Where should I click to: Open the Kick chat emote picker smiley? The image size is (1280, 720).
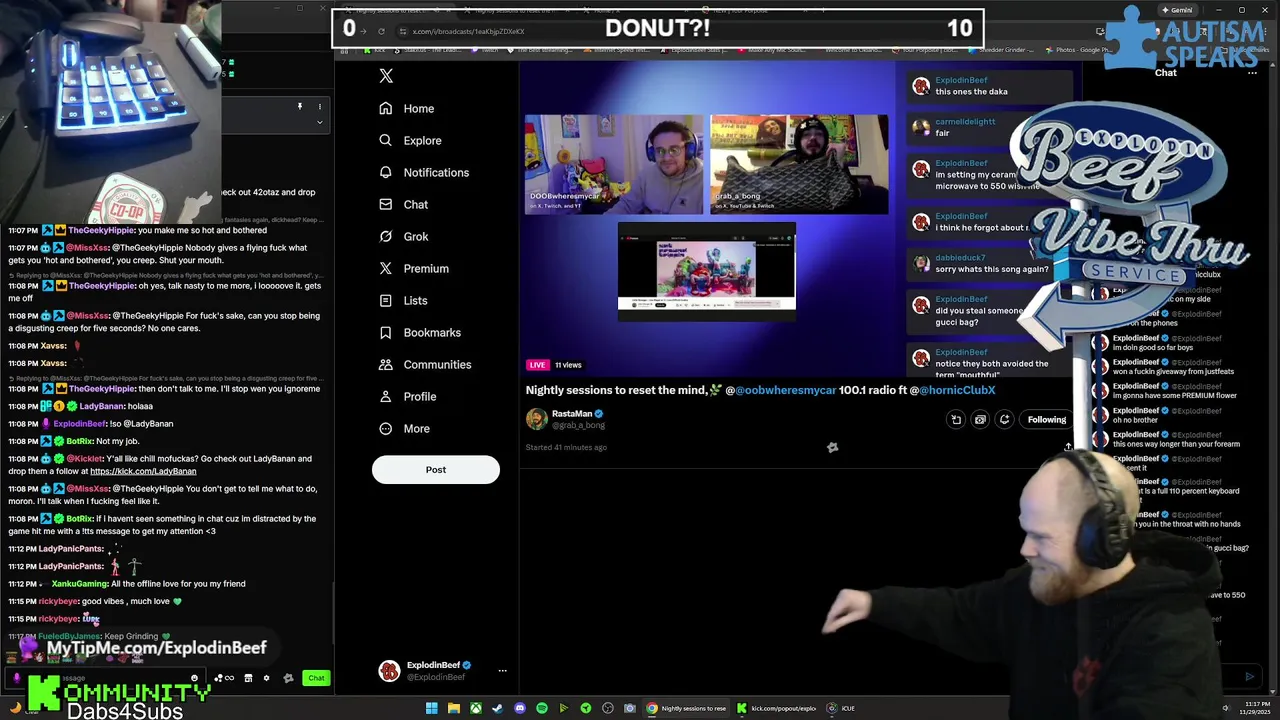[x=194, y=678]
